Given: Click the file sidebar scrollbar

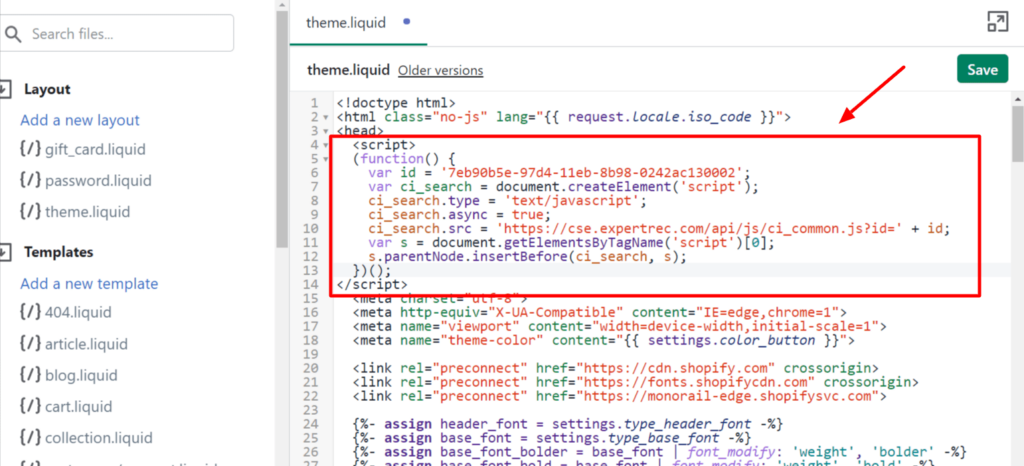Looking at the screenshot, I should pyautogui.click(x=282, y=131).
